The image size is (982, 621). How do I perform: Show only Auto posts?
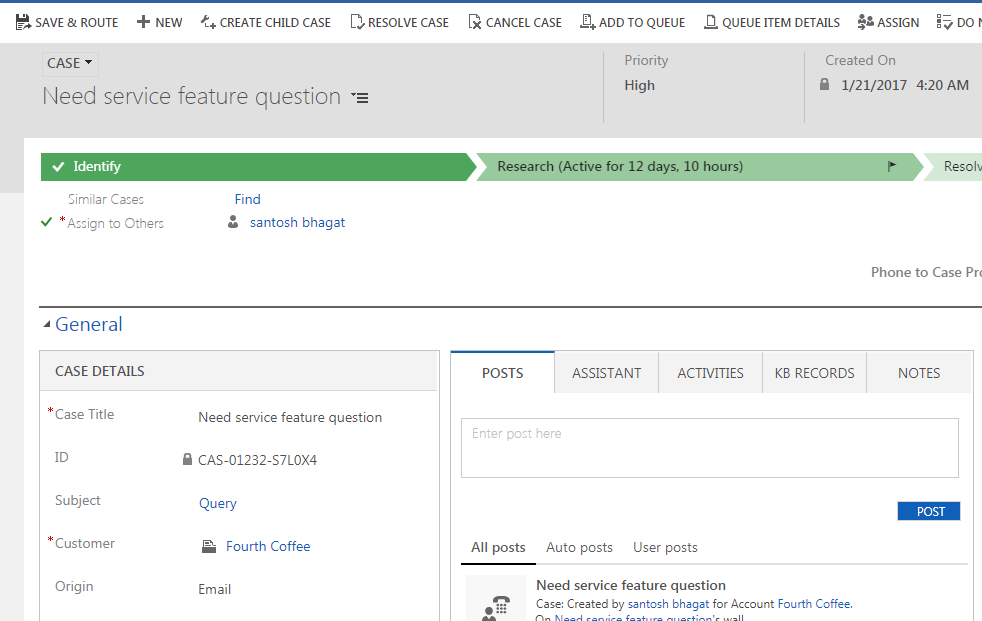[579, 547]
